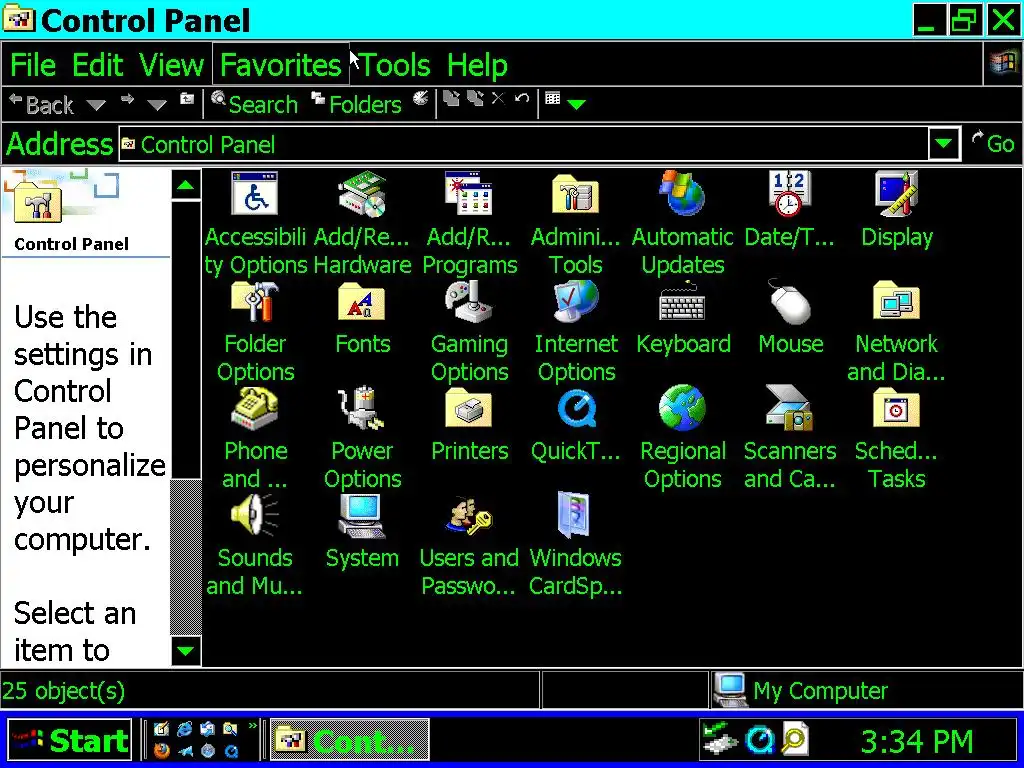Click the magnifier tray icon
Image resolution: width=1024 pixels, height=768 pixels.
coord(794,740)
